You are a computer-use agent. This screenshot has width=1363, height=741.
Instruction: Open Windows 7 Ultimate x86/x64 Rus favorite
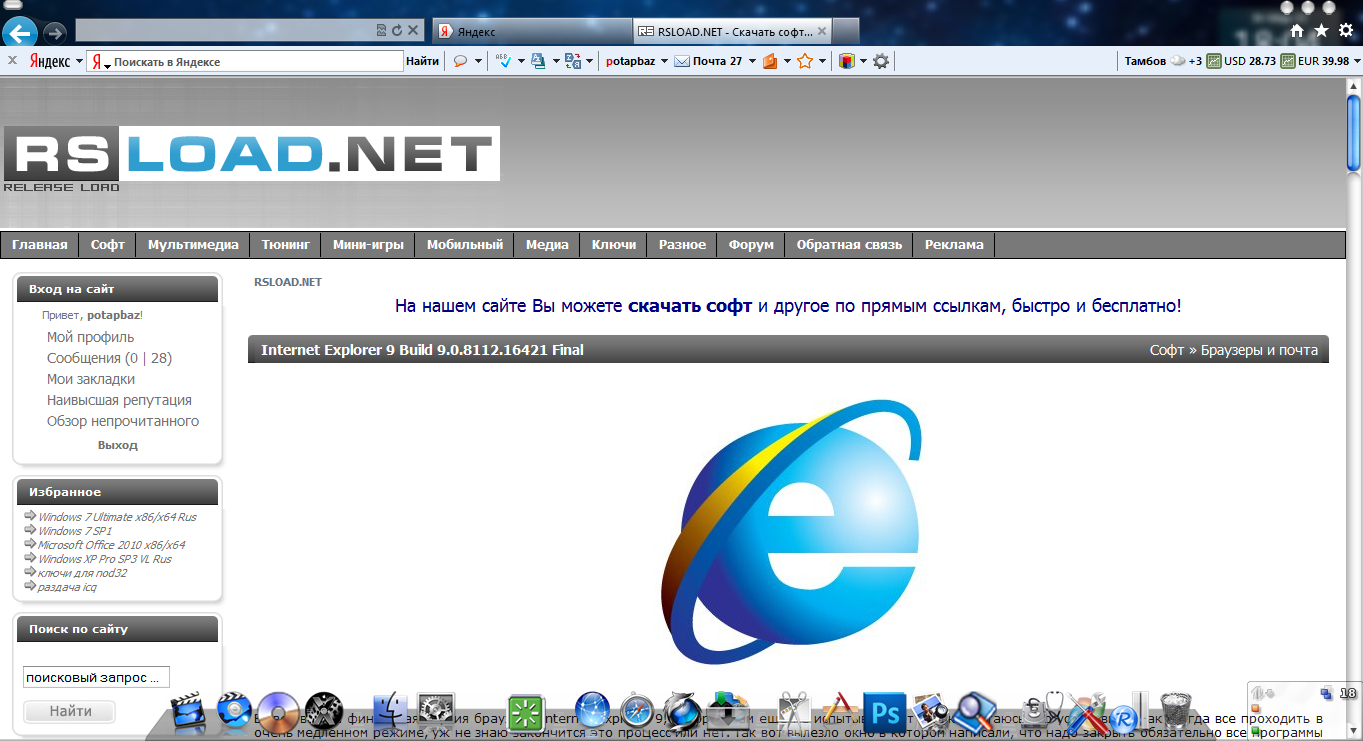click(x=117, y=517)
